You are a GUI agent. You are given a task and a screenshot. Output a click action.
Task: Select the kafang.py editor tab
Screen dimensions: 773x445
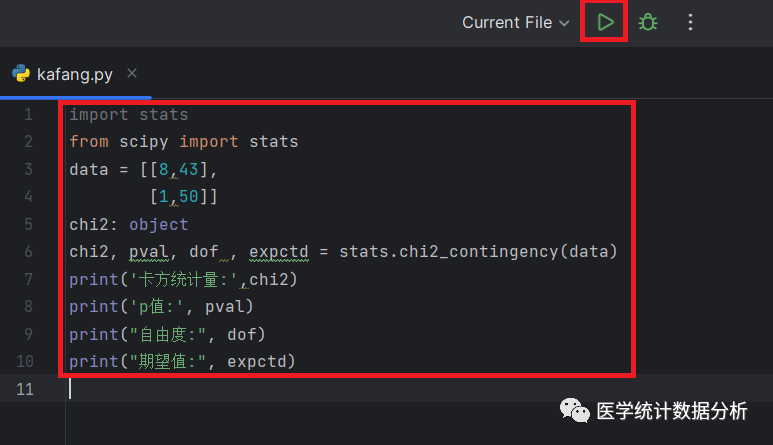tap(74, 74)
